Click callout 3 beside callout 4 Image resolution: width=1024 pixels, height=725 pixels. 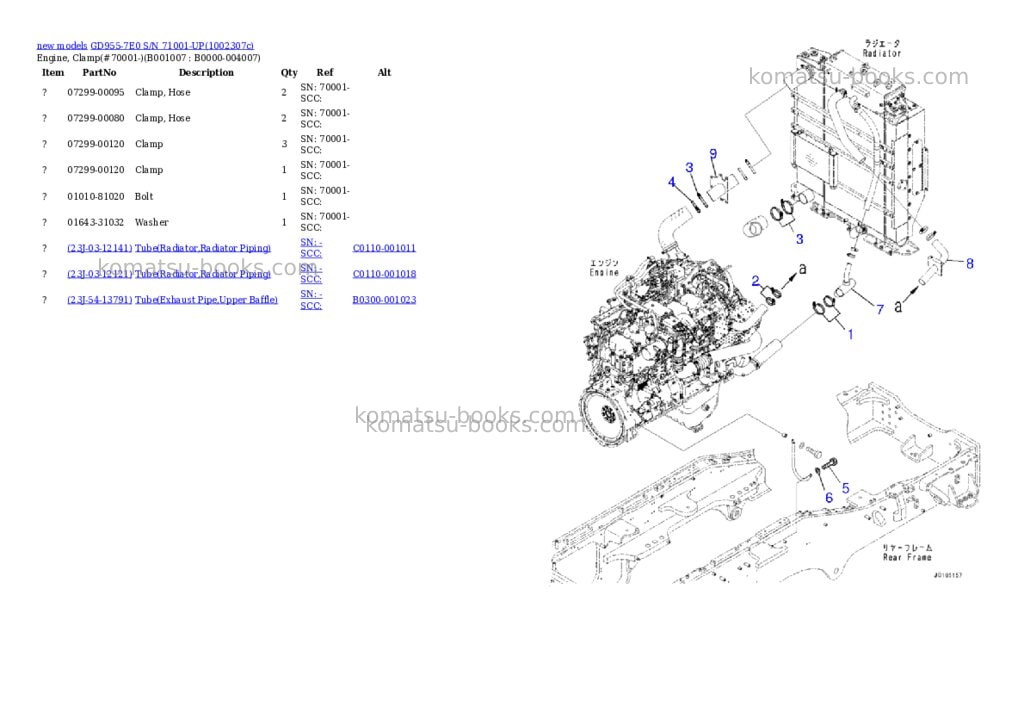click(x=689, y=167)
